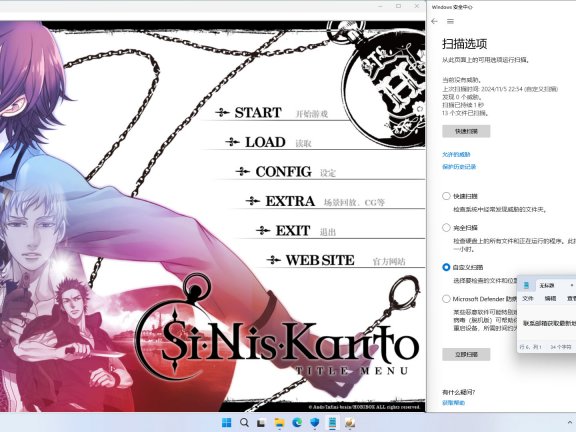This screenshot has height=432, width=576.
Task: Open 允许的威胁 link
Action: [456, 154]
